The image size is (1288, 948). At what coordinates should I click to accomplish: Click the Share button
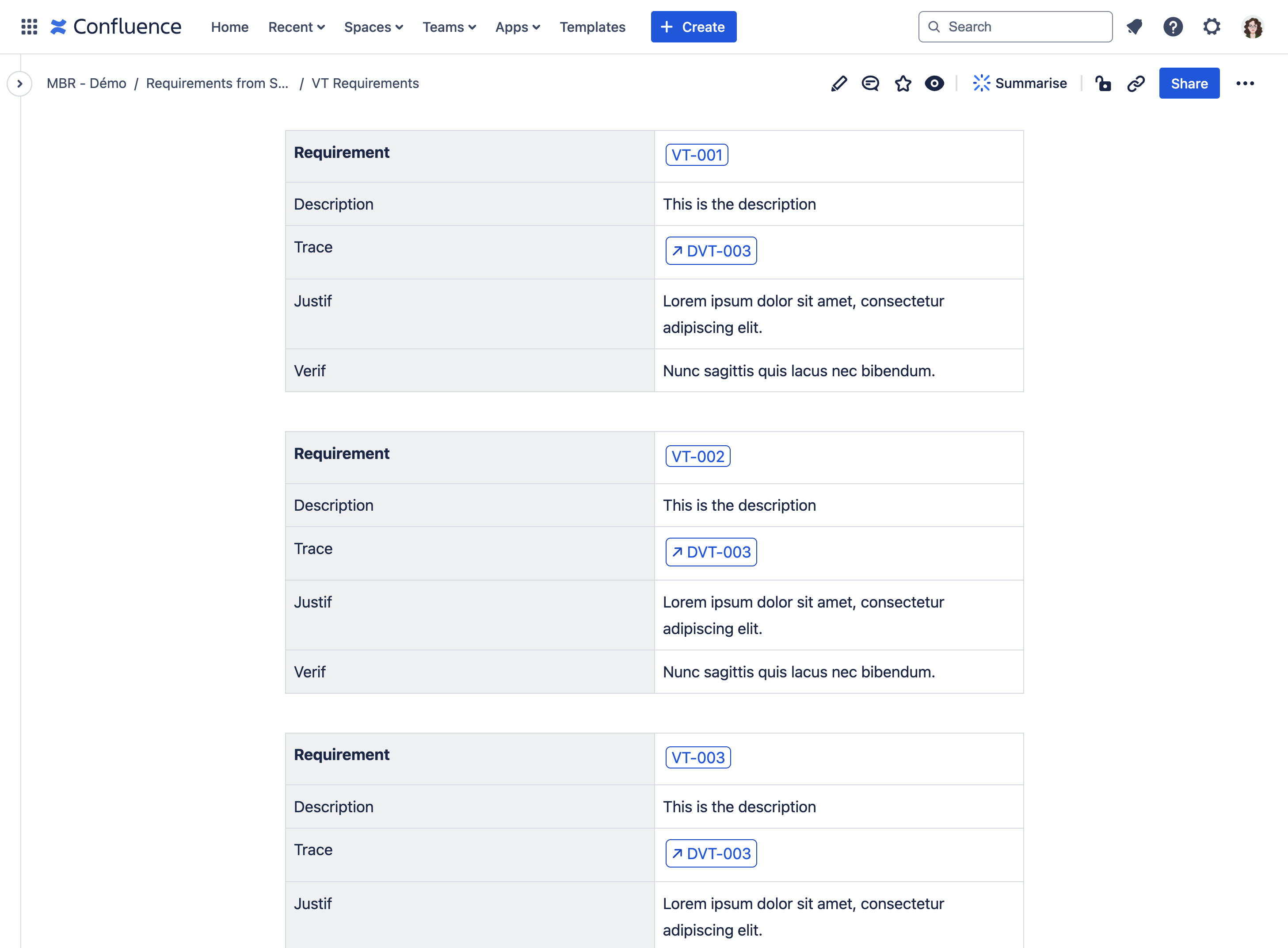(1189, 84)
